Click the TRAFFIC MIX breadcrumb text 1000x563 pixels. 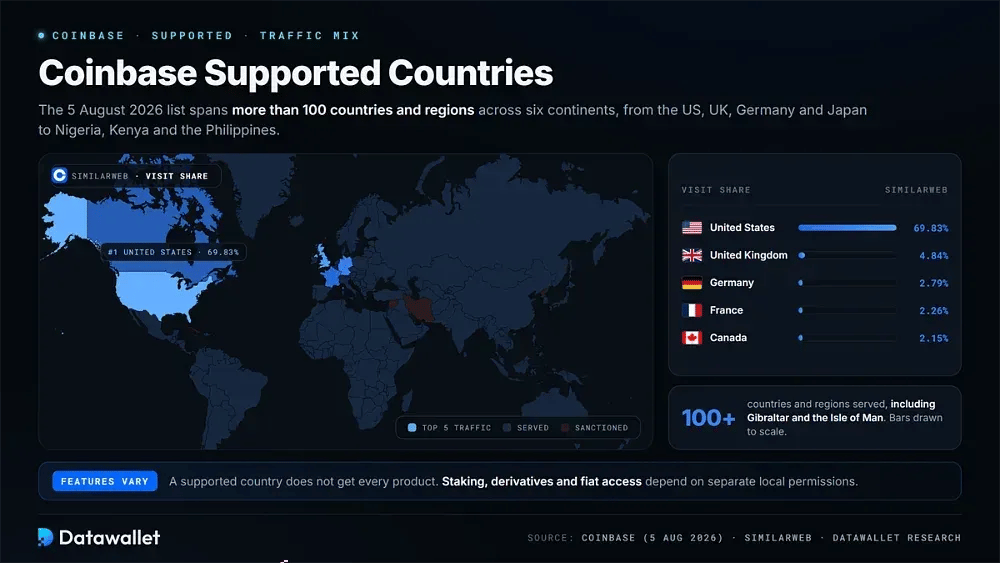(x=309, y=36)
